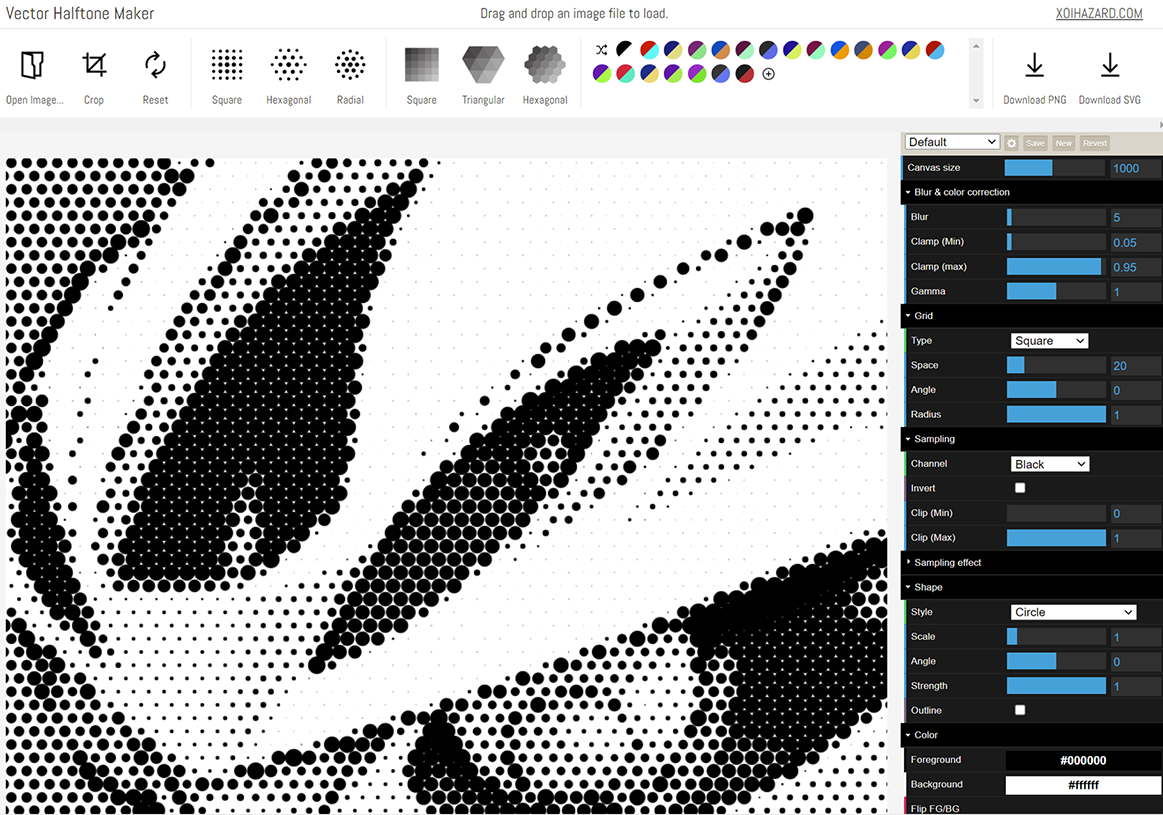Viewport: 1163px width, 815px height.
Task: Expand the Sampling effect section
Action: coord(1032,562)
